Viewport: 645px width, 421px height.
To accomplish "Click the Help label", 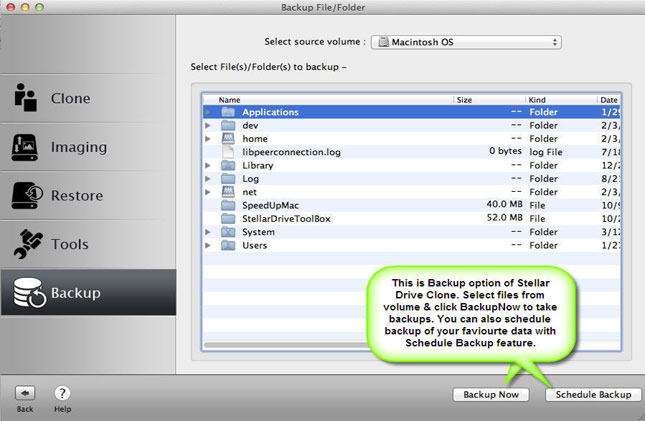I will (63, 409).
